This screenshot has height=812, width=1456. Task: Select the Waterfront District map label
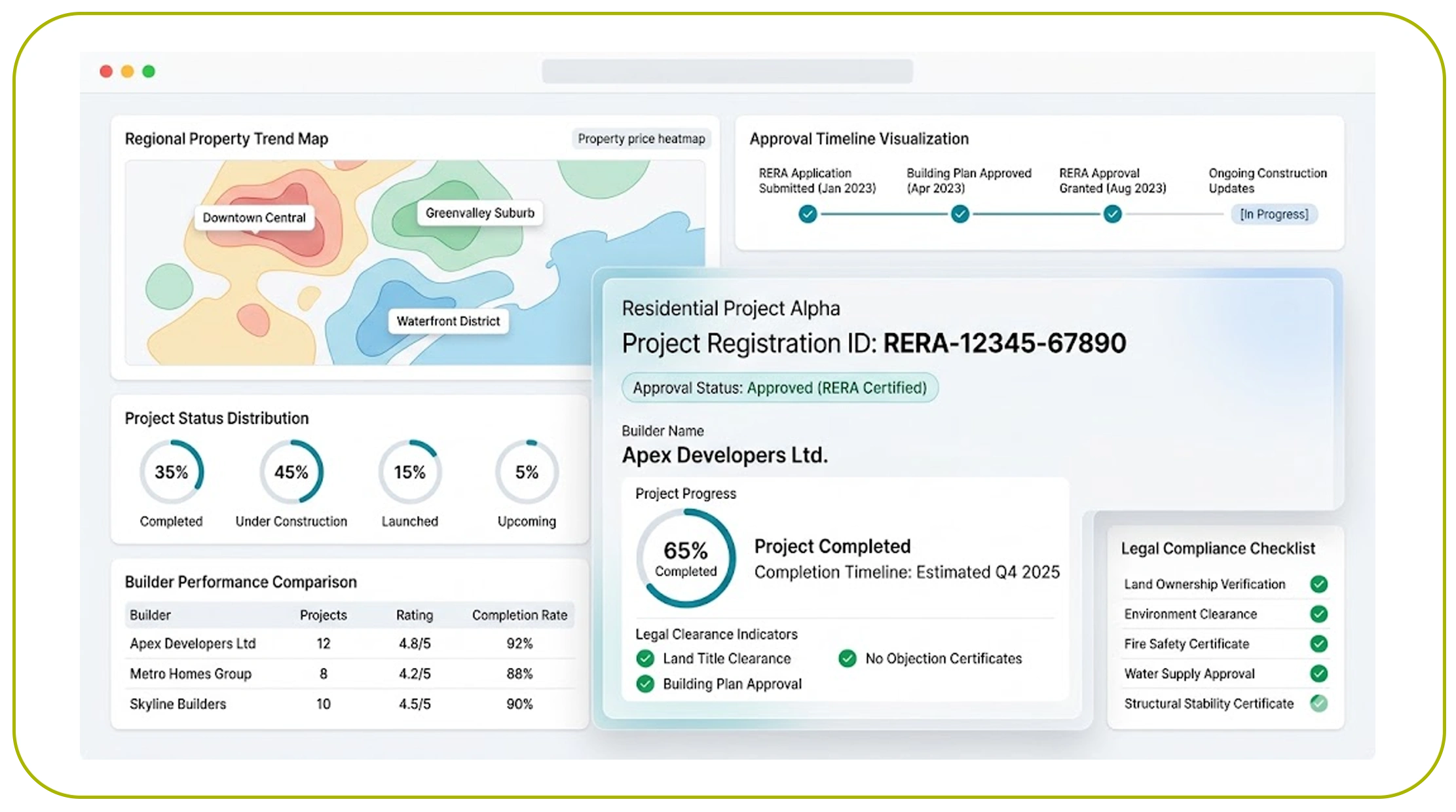[x=448, y=322]
